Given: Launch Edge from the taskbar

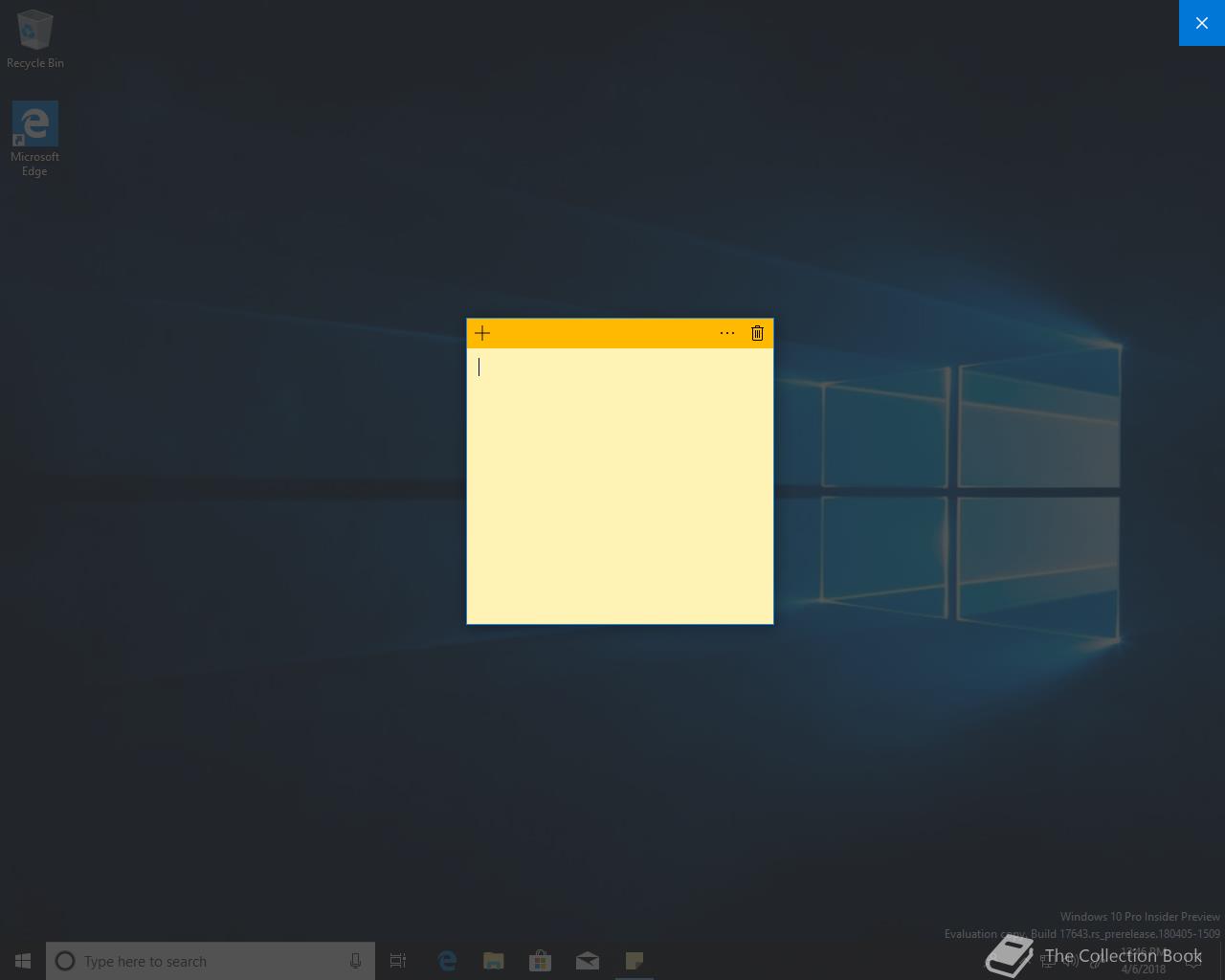Looking at the screenshot, I should pos(446,961).
